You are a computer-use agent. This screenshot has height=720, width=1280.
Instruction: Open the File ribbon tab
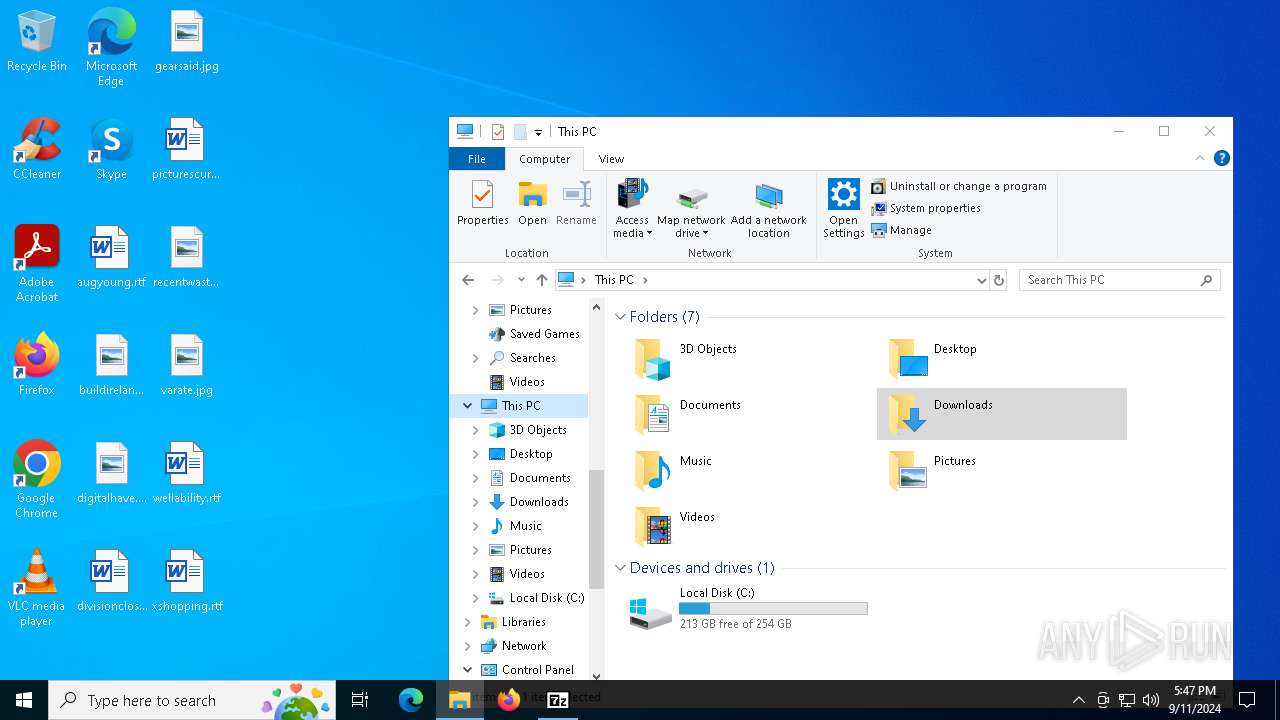[x=477, y=159]
